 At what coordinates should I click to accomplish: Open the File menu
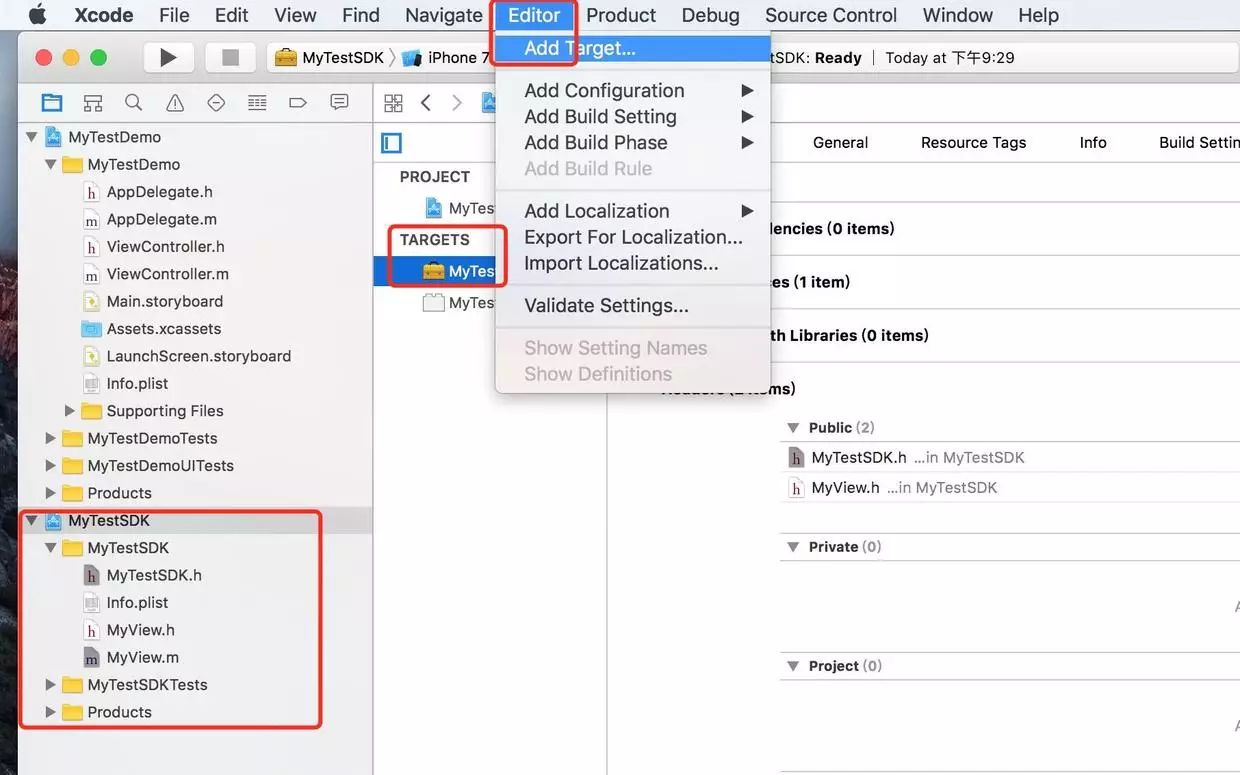point(174,15)
